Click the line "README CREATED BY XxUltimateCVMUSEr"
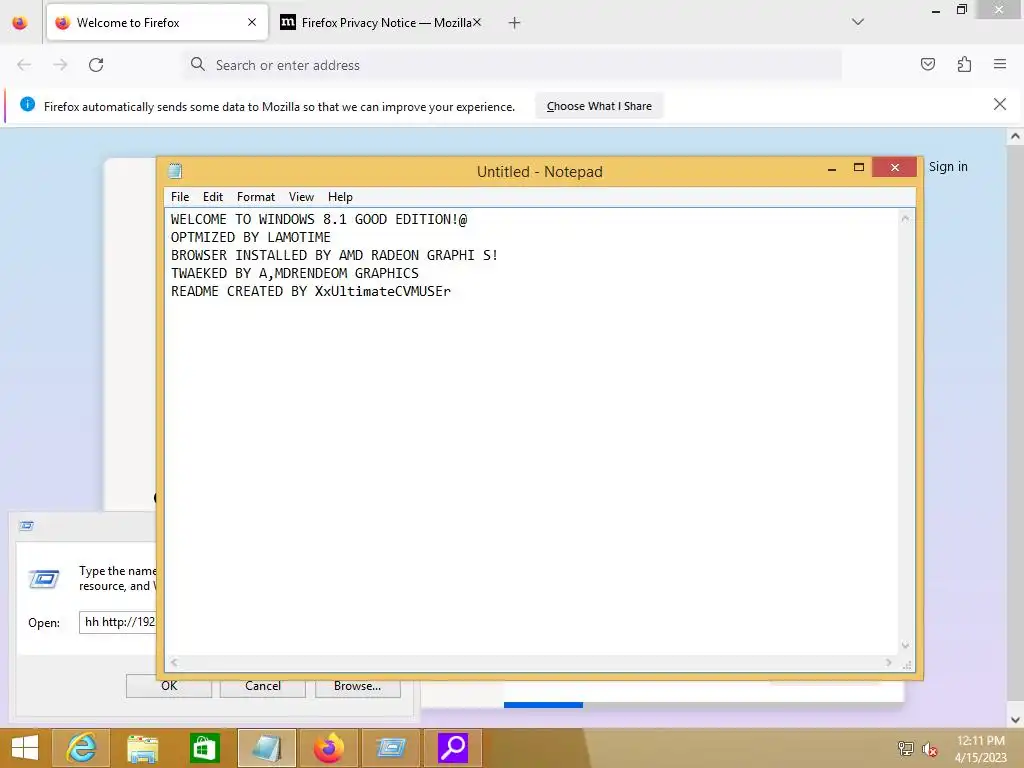 311,291
